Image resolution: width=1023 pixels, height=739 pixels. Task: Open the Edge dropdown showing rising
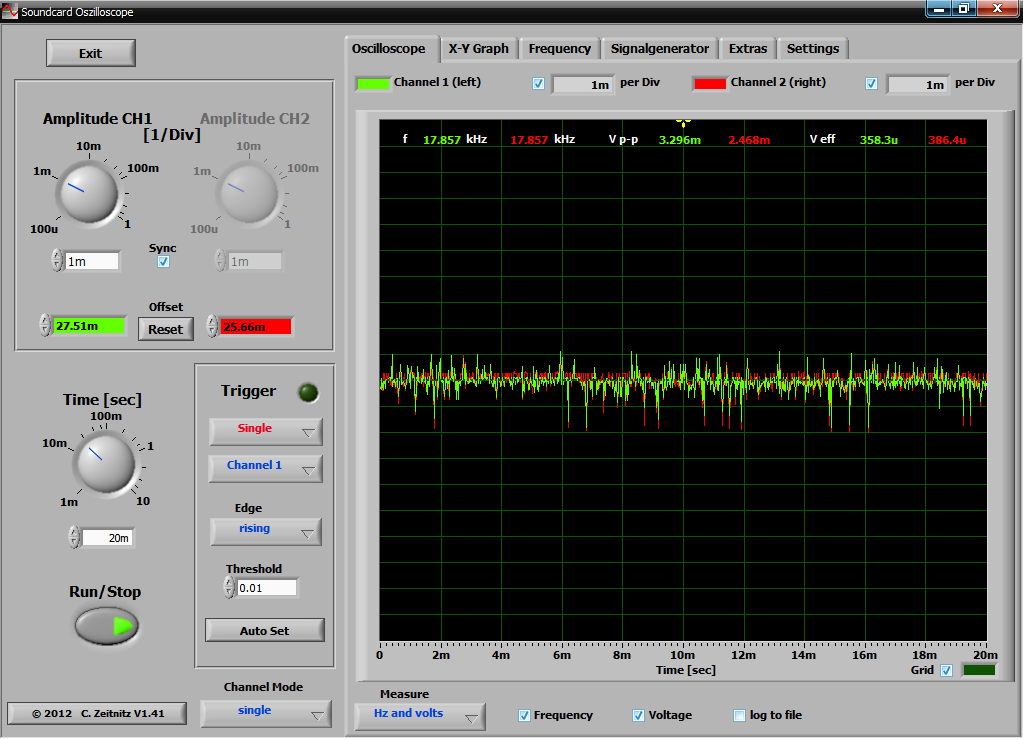(x=266, y=532)
